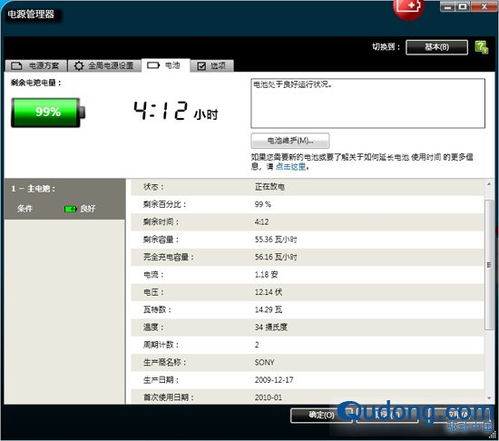Select 1 - 主电池 in the left panel

33,189
